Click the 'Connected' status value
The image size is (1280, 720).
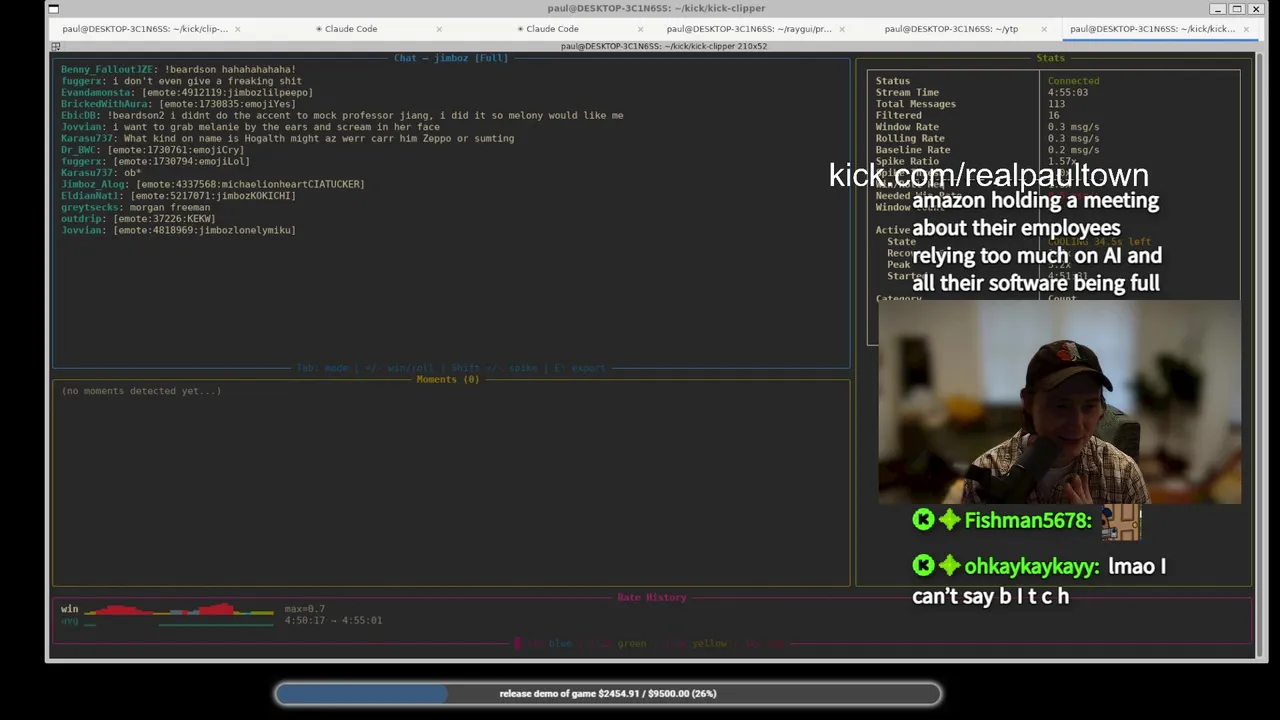[x=1073, y=81]
